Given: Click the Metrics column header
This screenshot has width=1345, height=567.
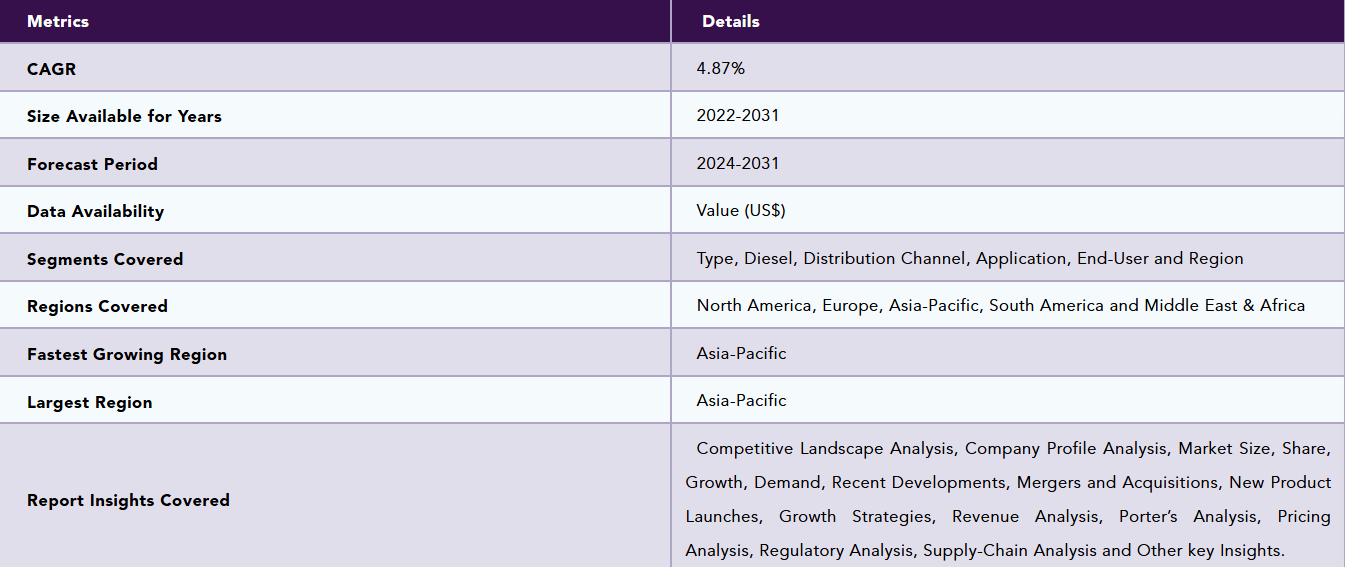Looking at the screenshot, I should 58,21.
